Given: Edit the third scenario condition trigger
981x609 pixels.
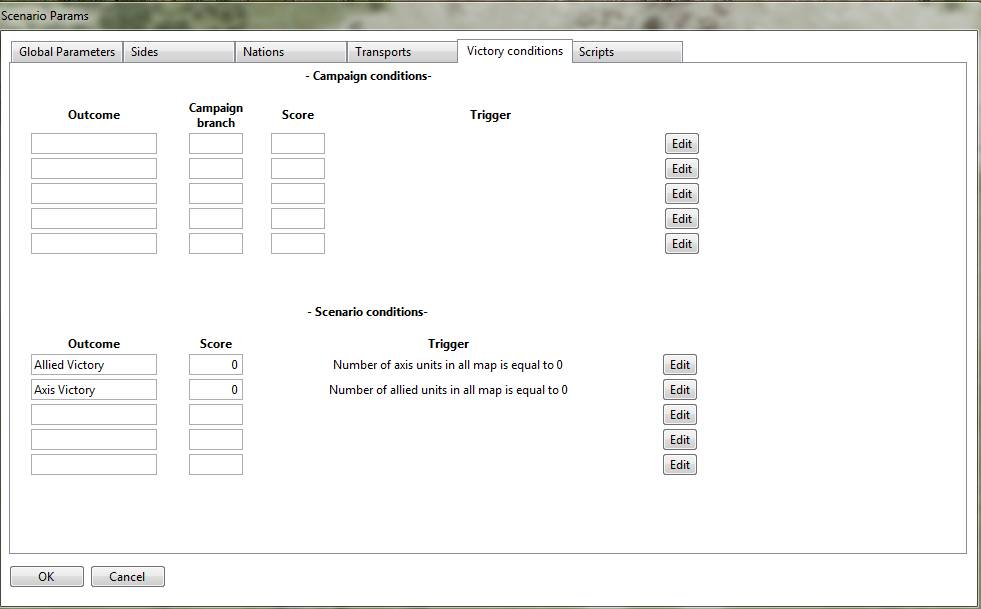Looking at the screenshot, I should tap(680, 415).
